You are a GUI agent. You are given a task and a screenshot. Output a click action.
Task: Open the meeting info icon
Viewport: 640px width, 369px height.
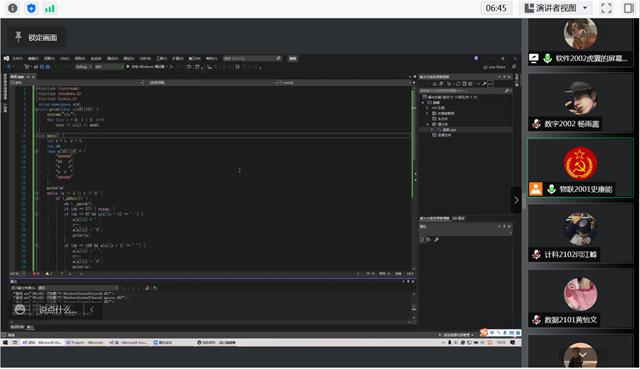[13, 8]
